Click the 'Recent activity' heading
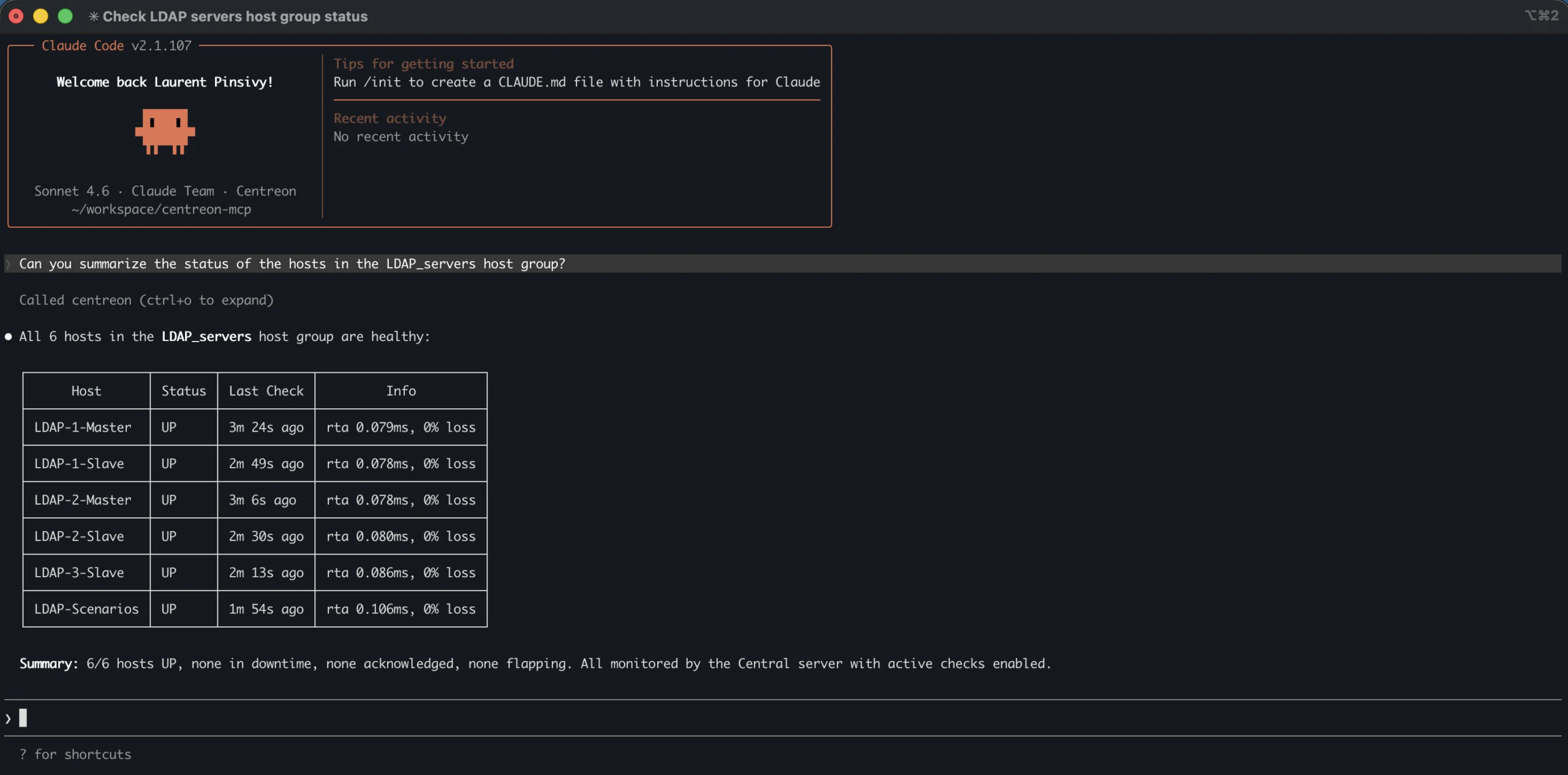Image resolution: width=1568 pixels, height=775 pixels. (x=390, y=118)
